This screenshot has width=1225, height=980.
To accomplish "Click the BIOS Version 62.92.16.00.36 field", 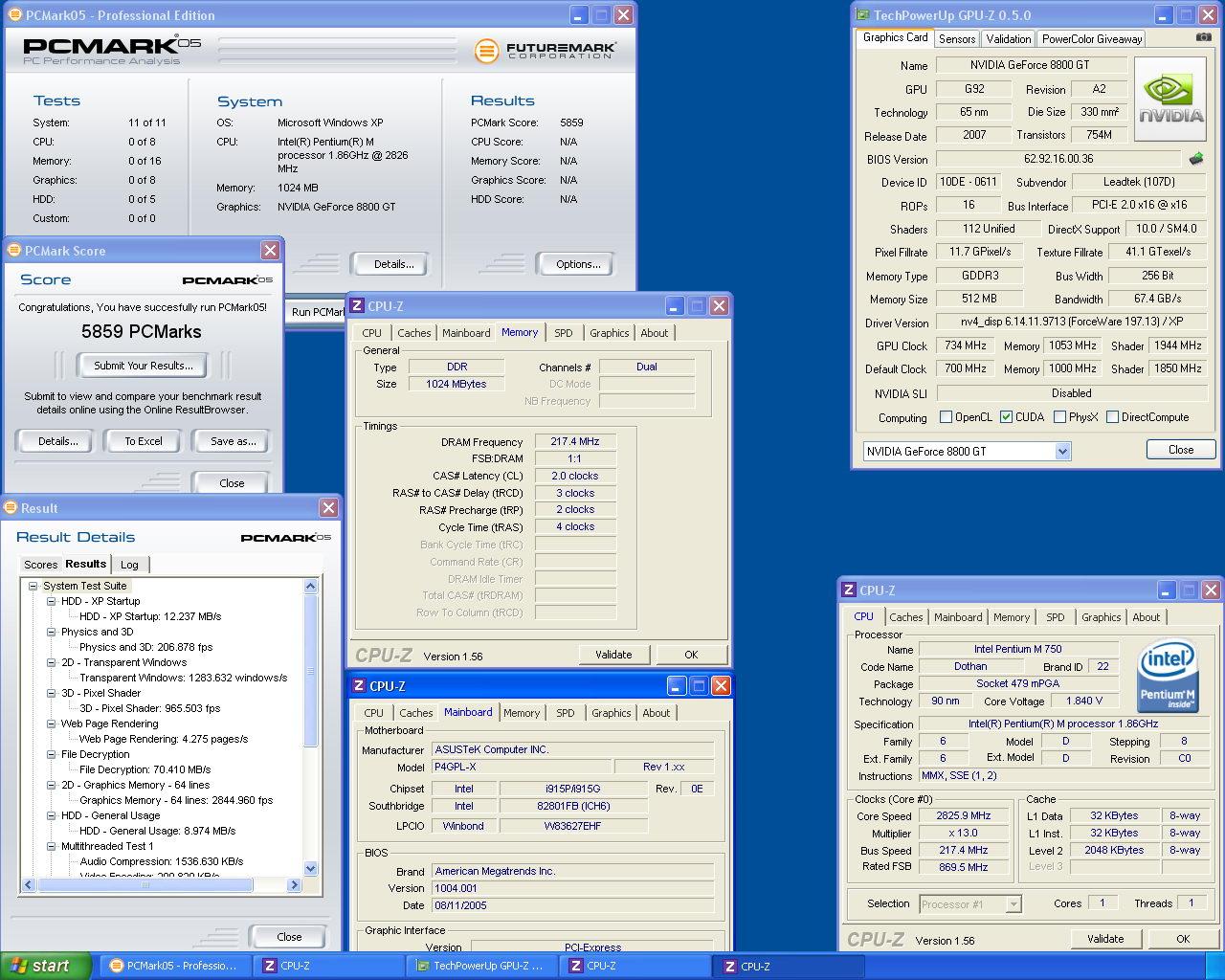I will [1058, 159].
